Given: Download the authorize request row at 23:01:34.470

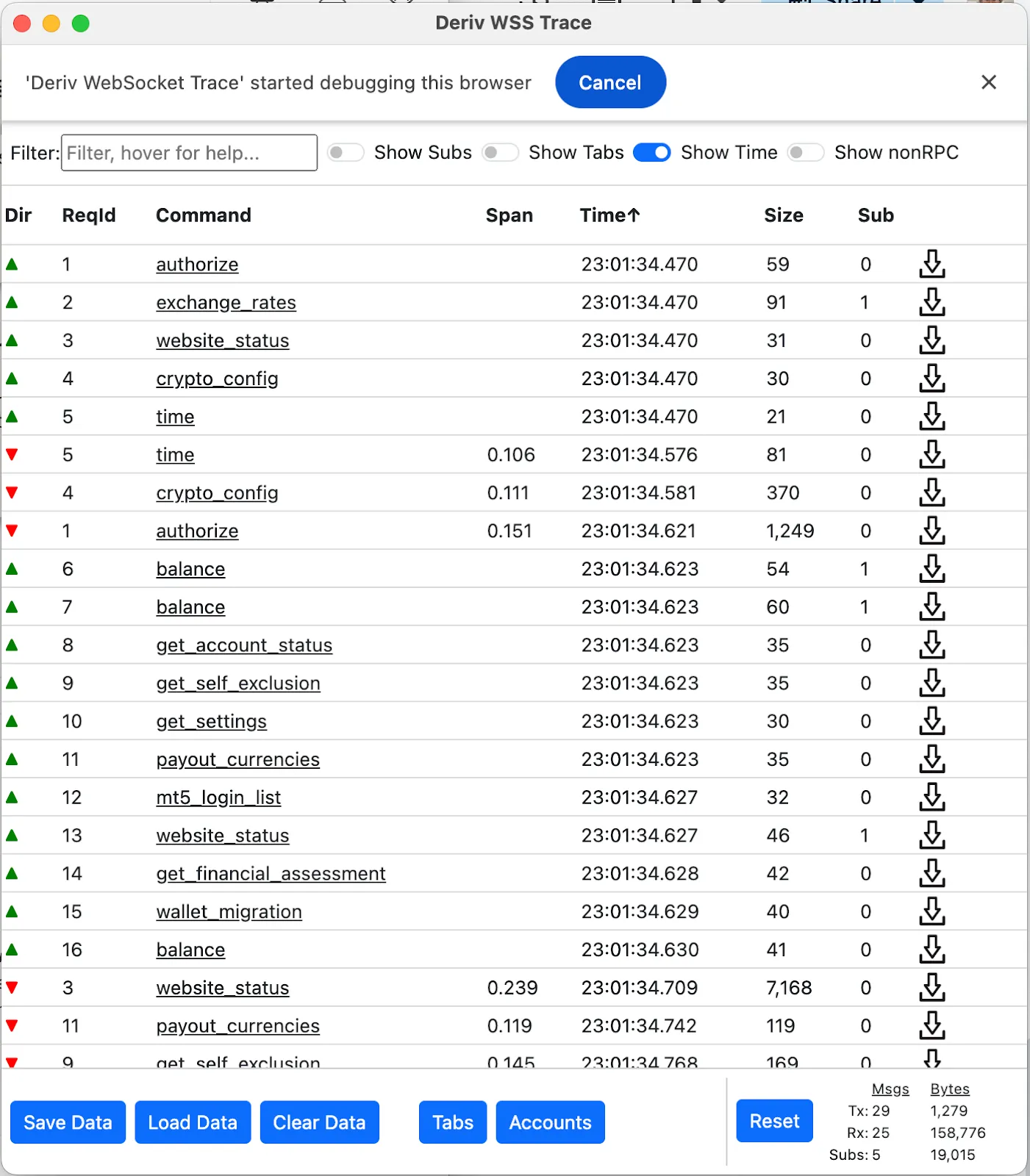Looking at the screenshot, I should point(932,264).
